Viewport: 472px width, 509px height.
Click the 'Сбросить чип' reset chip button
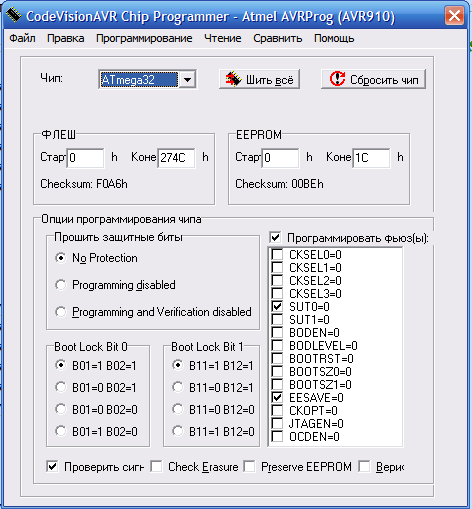373,79
